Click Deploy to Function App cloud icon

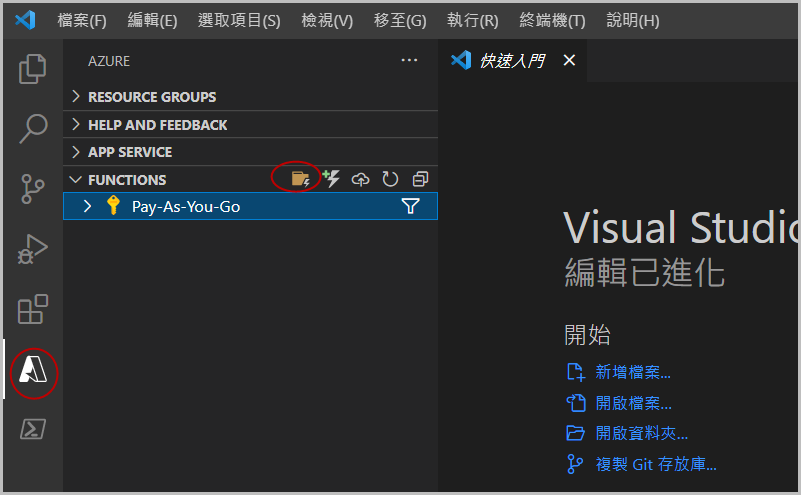pos(361,179)
